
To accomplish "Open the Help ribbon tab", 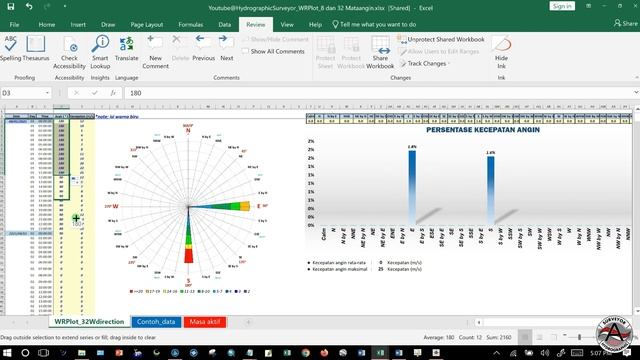I will [315, 24].
